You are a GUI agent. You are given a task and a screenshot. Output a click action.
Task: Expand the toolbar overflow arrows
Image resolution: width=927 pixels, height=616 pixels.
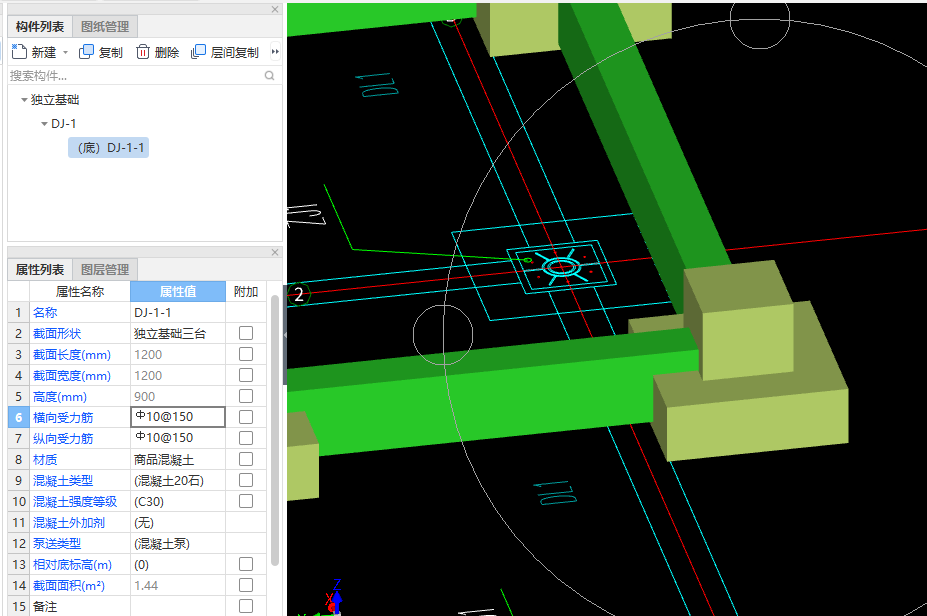tap(275, 52)
